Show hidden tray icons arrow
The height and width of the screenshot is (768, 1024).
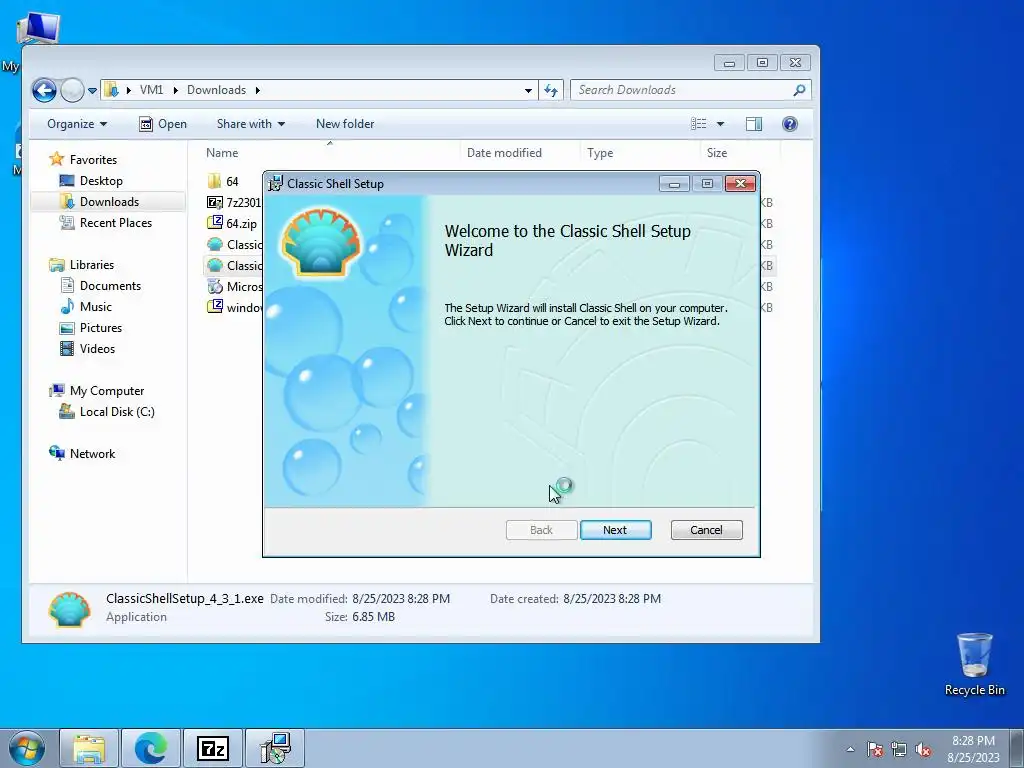point(850,749)
